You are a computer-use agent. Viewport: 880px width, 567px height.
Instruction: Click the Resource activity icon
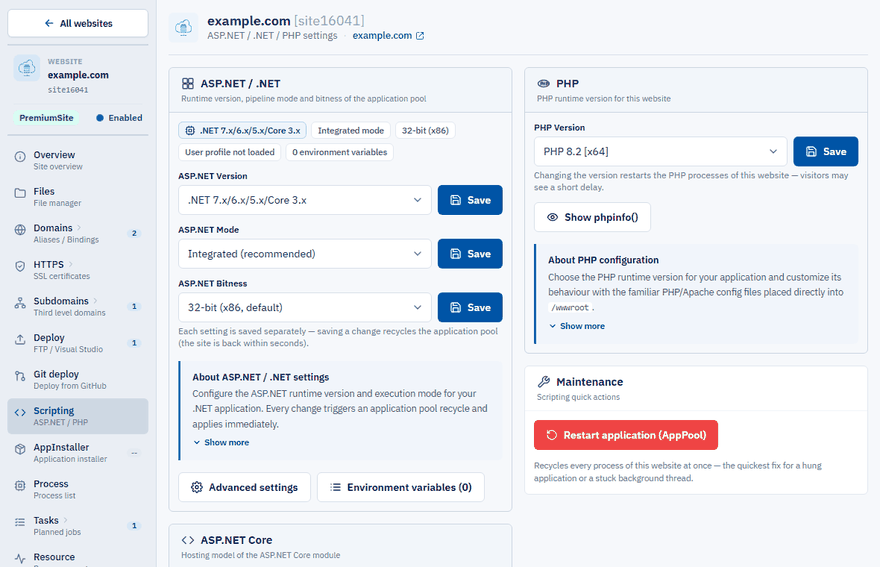20,559
